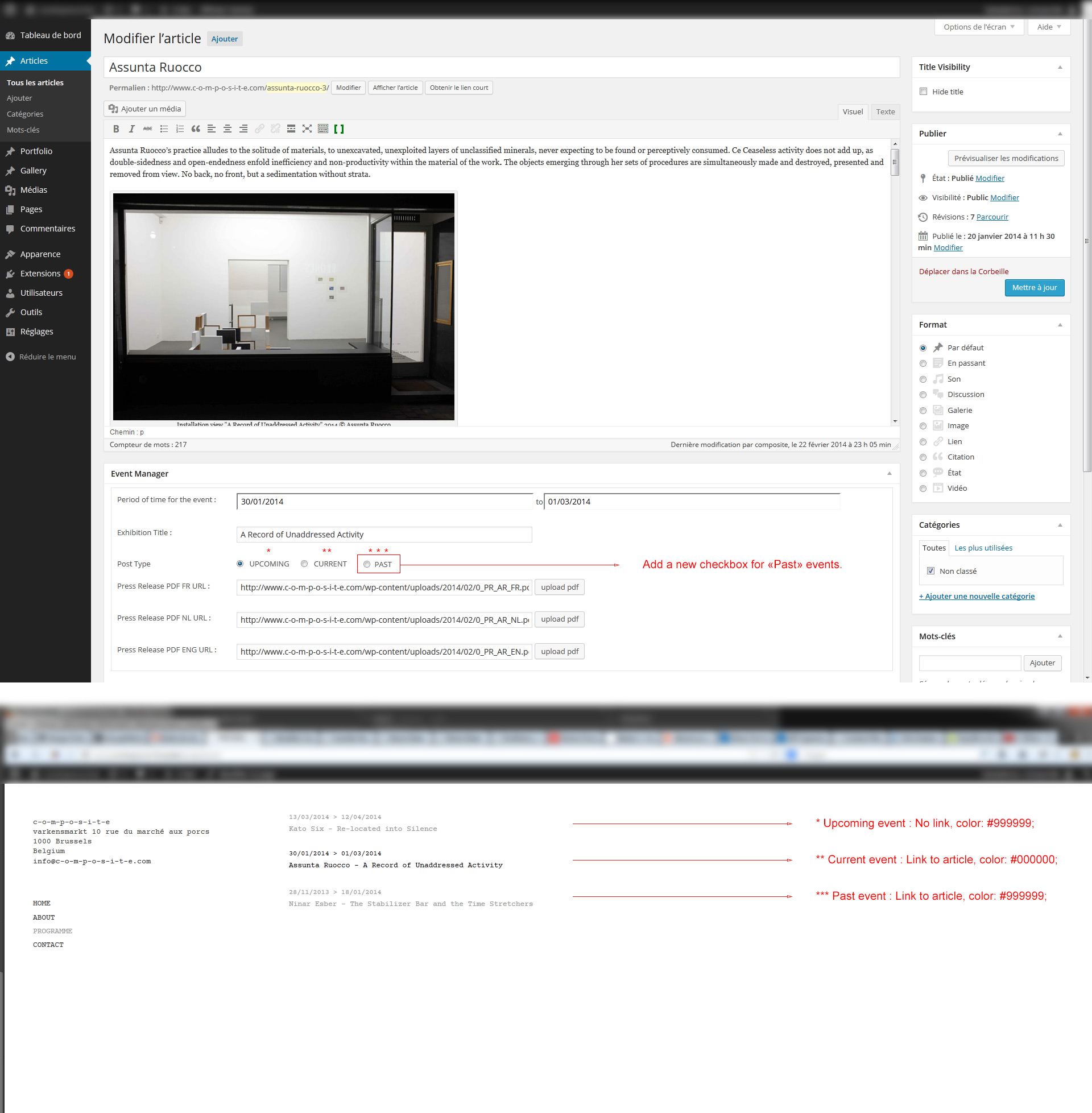Click the Apparence brush icon

click(10, 254)
